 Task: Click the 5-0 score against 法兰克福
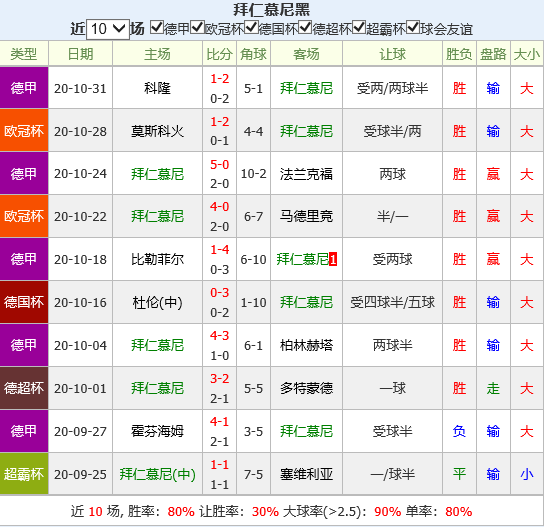tap(220, 164)
